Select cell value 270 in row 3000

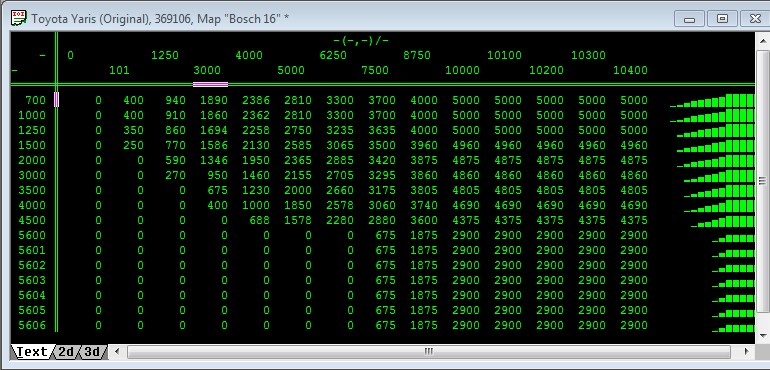click(175, 175)
